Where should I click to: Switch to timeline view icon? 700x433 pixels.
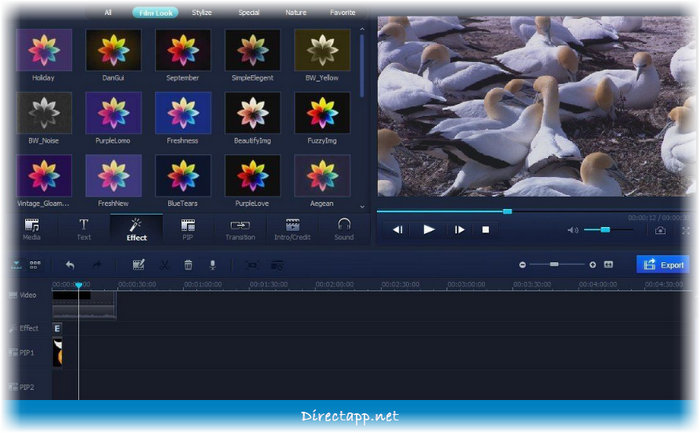(17, 265)
